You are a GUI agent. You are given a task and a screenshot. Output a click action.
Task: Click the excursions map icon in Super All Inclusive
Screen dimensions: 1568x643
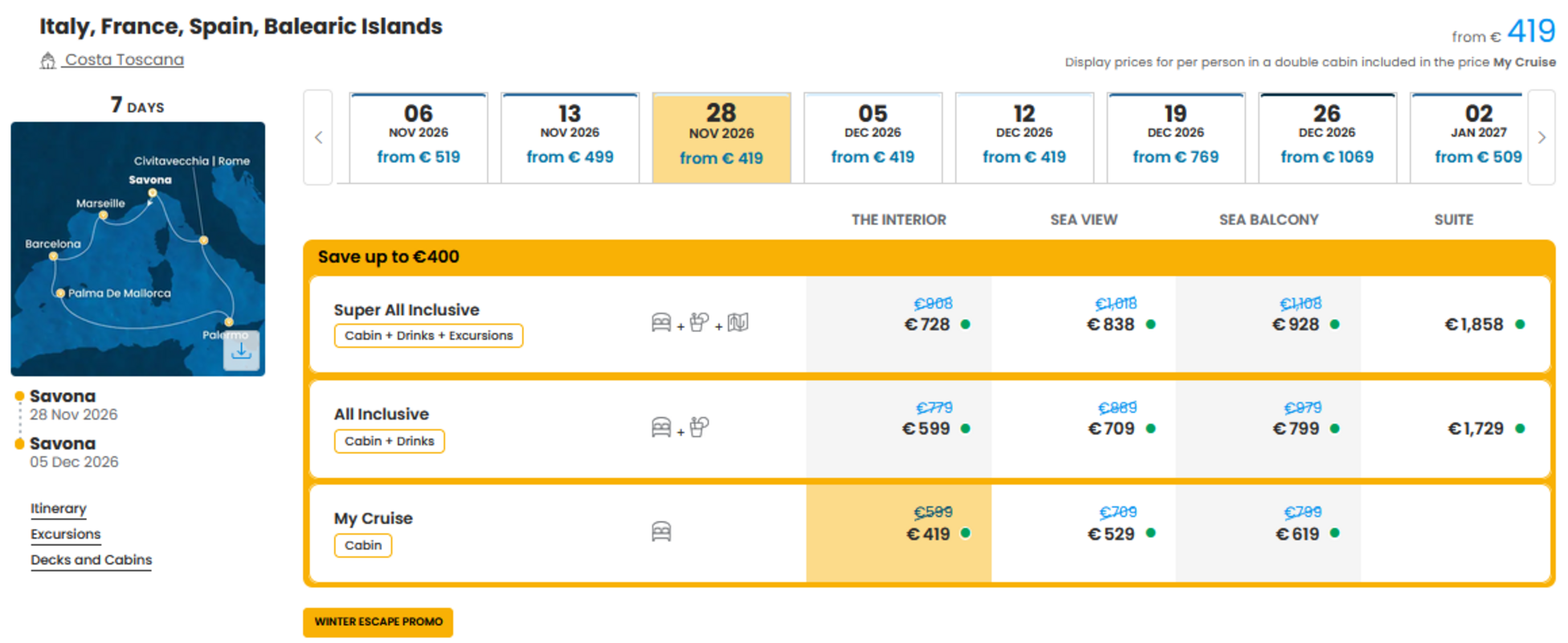coord(738,323)
